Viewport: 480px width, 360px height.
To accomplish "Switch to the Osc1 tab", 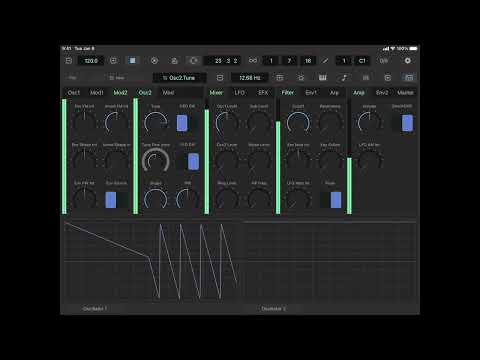I will (74, 92).
